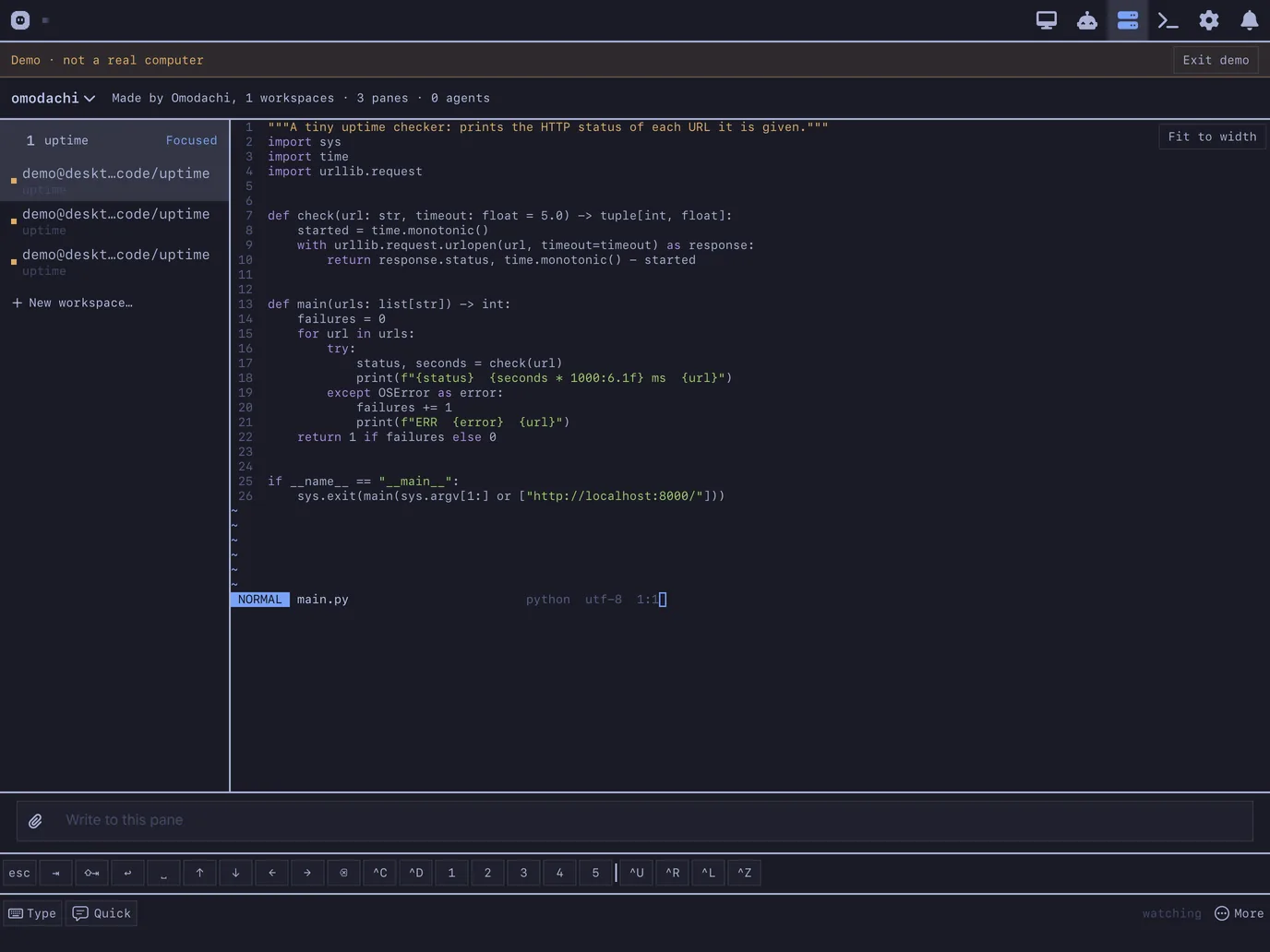
Task: Open the omodachi workspace dropdown
Action: [x=54, y=98]
